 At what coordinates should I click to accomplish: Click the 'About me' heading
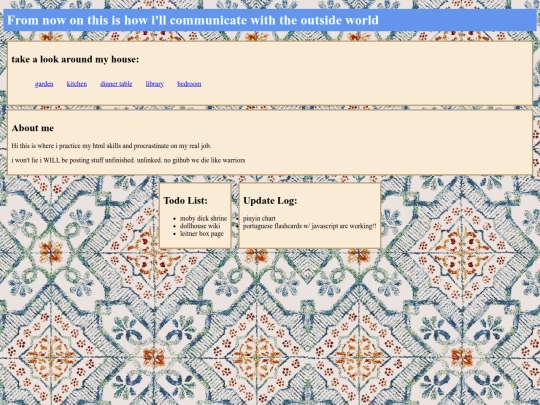pyautogui.click(x=33, y=128)
